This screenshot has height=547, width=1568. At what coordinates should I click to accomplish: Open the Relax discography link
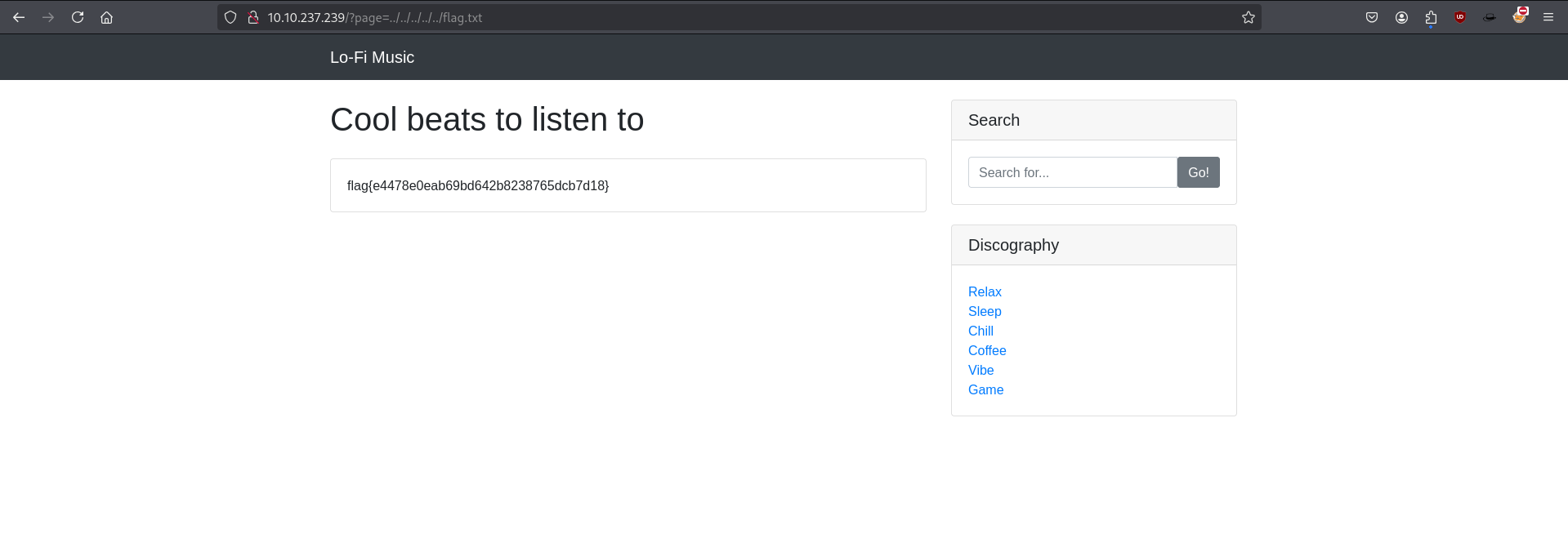coord(985,291)
